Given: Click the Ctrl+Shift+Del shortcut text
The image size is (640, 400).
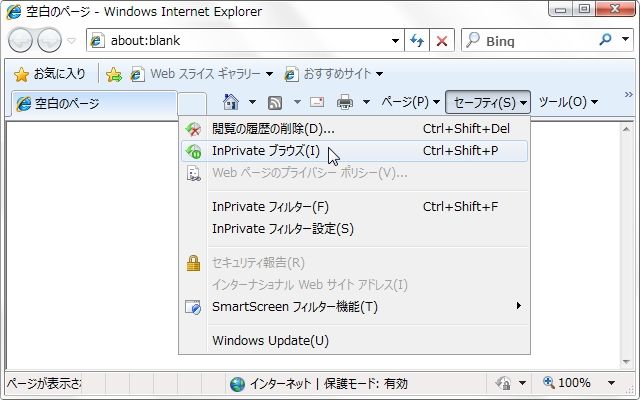Looking at the screenshot, I should pos(467,129).
